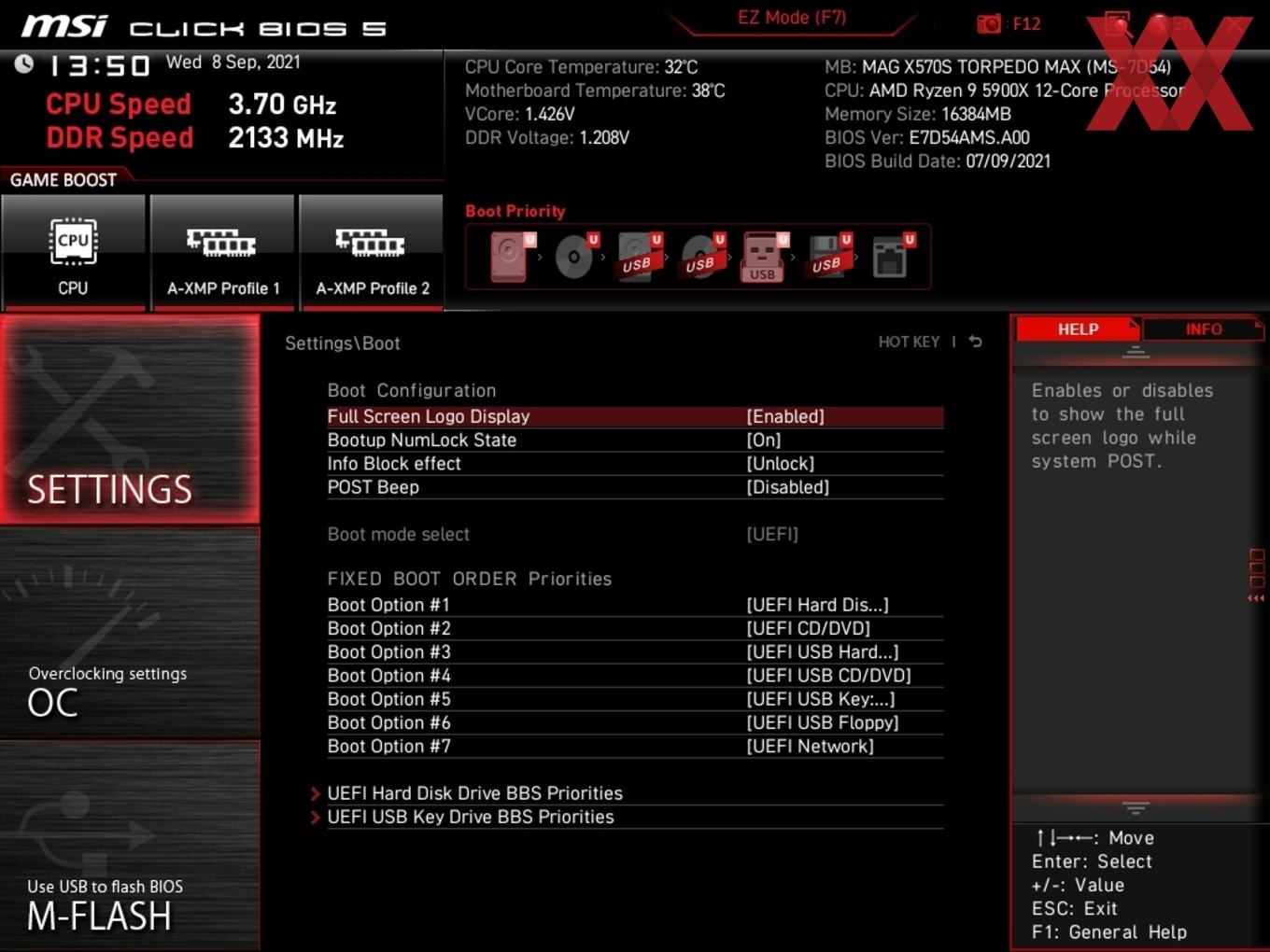Click the BIOS Ver E7D54AMS.A00 text
The image size is (1270, 952).
(927, 138)
